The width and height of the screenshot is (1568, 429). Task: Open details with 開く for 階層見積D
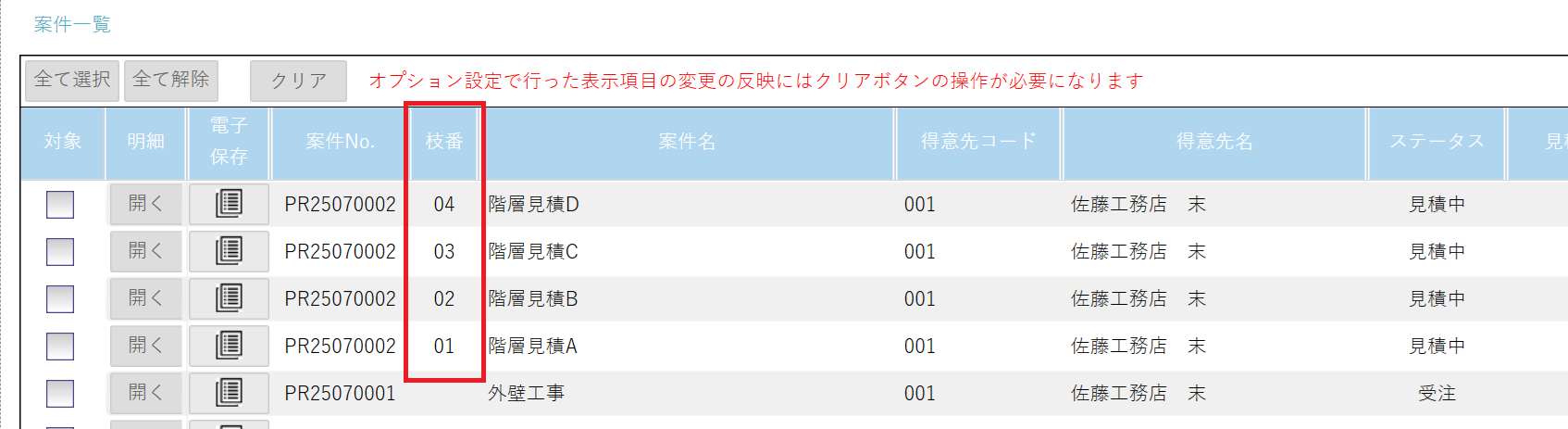(x=145, y=204)
